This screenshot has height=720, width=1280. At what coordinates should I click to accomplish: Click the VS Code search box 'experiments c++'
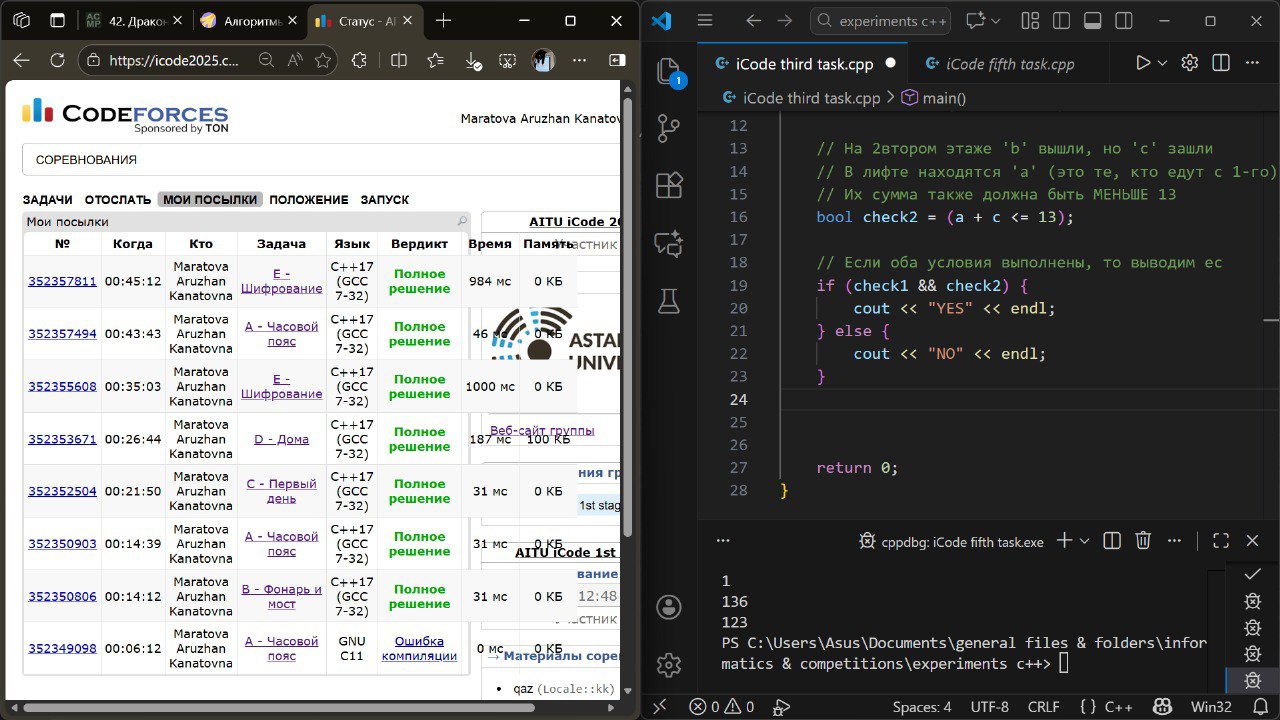[x=878, y=21]
